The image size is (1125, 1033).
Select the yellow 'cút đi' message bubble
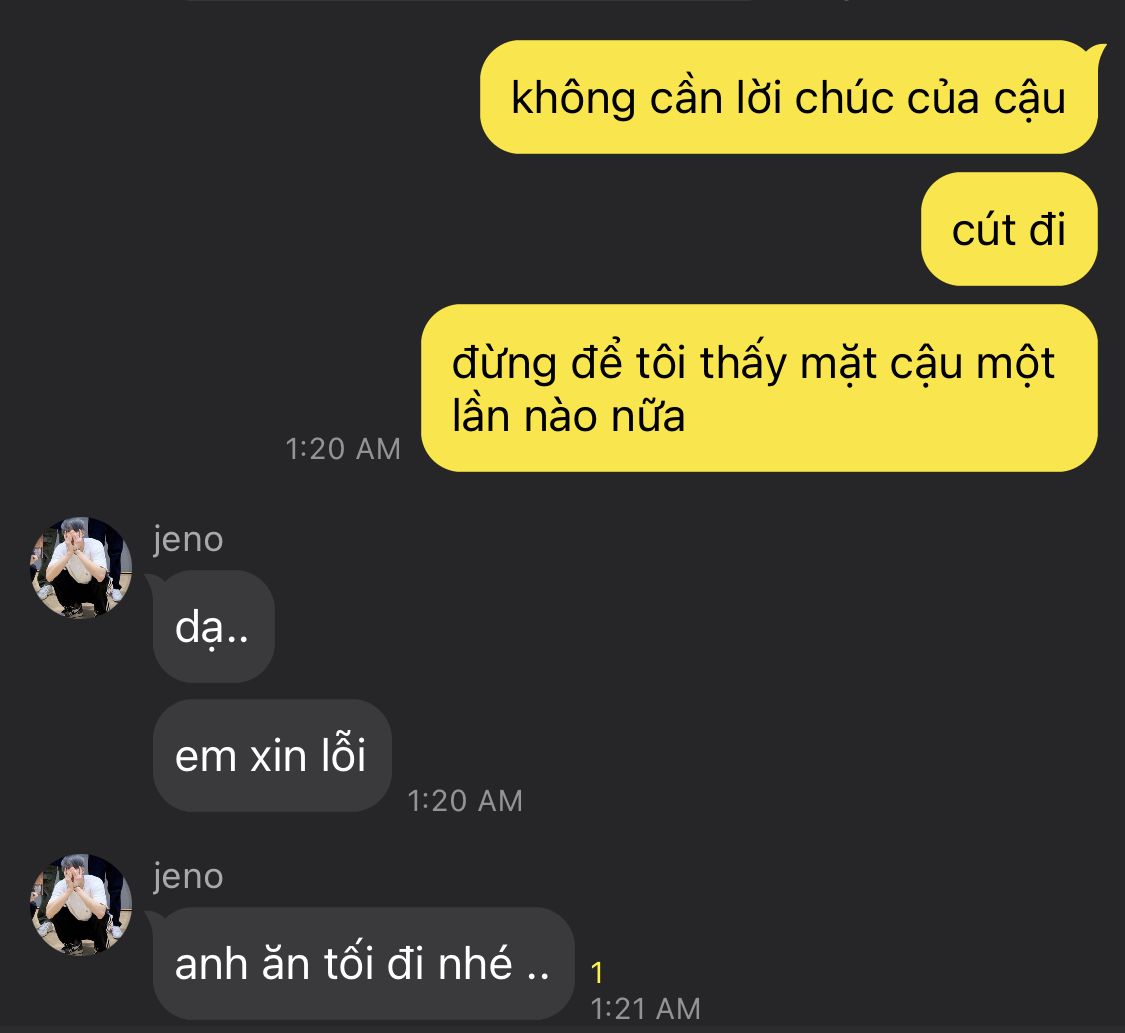(x=1009, y=229)
